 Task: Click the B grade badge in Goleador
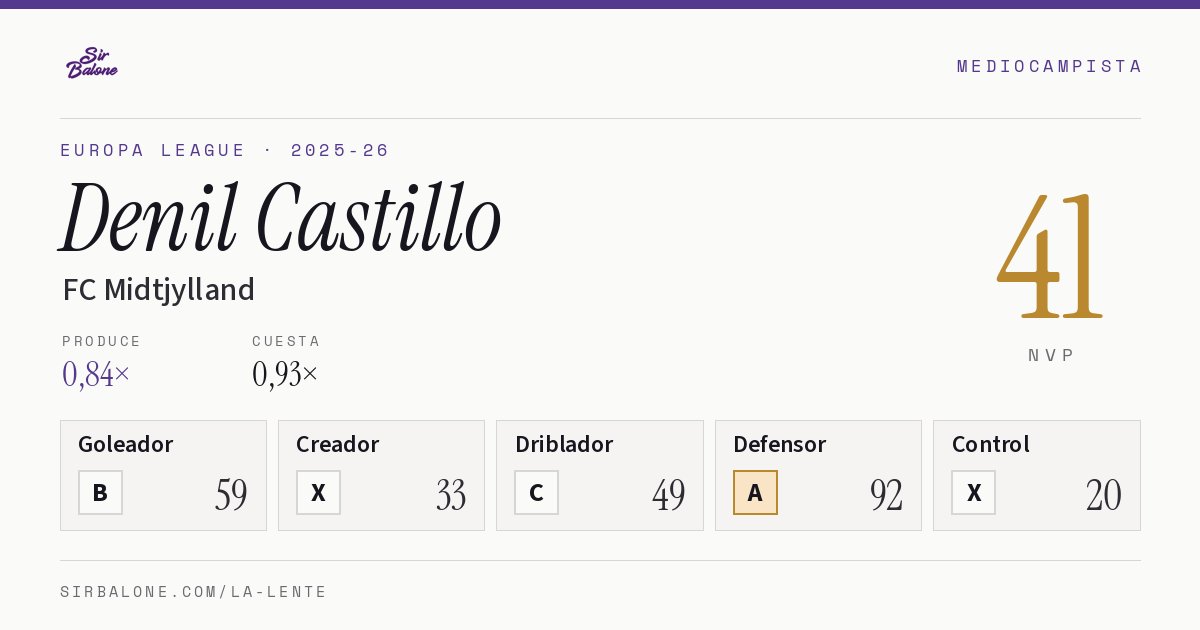[100, 492]
